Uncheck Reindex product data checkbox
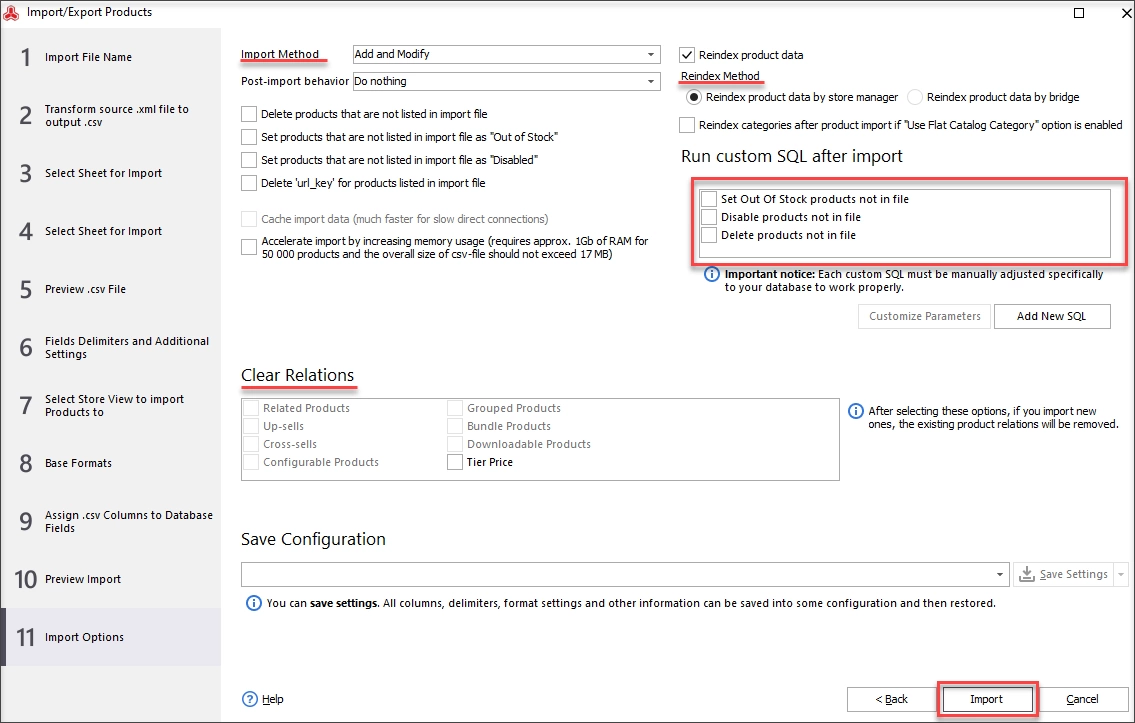 coord(687,55)
